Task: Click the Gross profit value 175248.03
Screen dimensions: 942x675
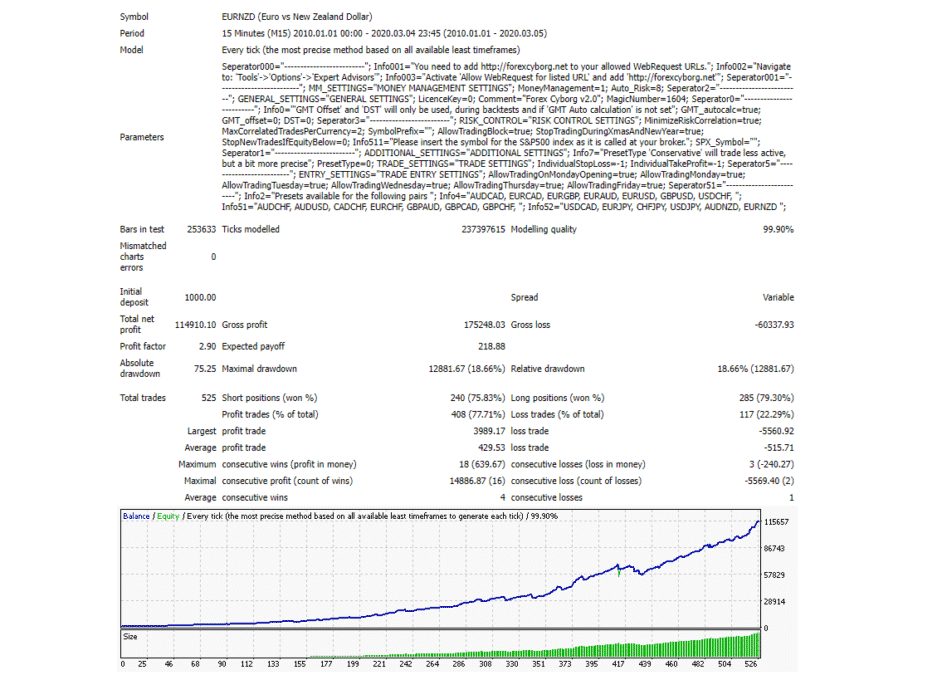Action: (x=484, y=325)
